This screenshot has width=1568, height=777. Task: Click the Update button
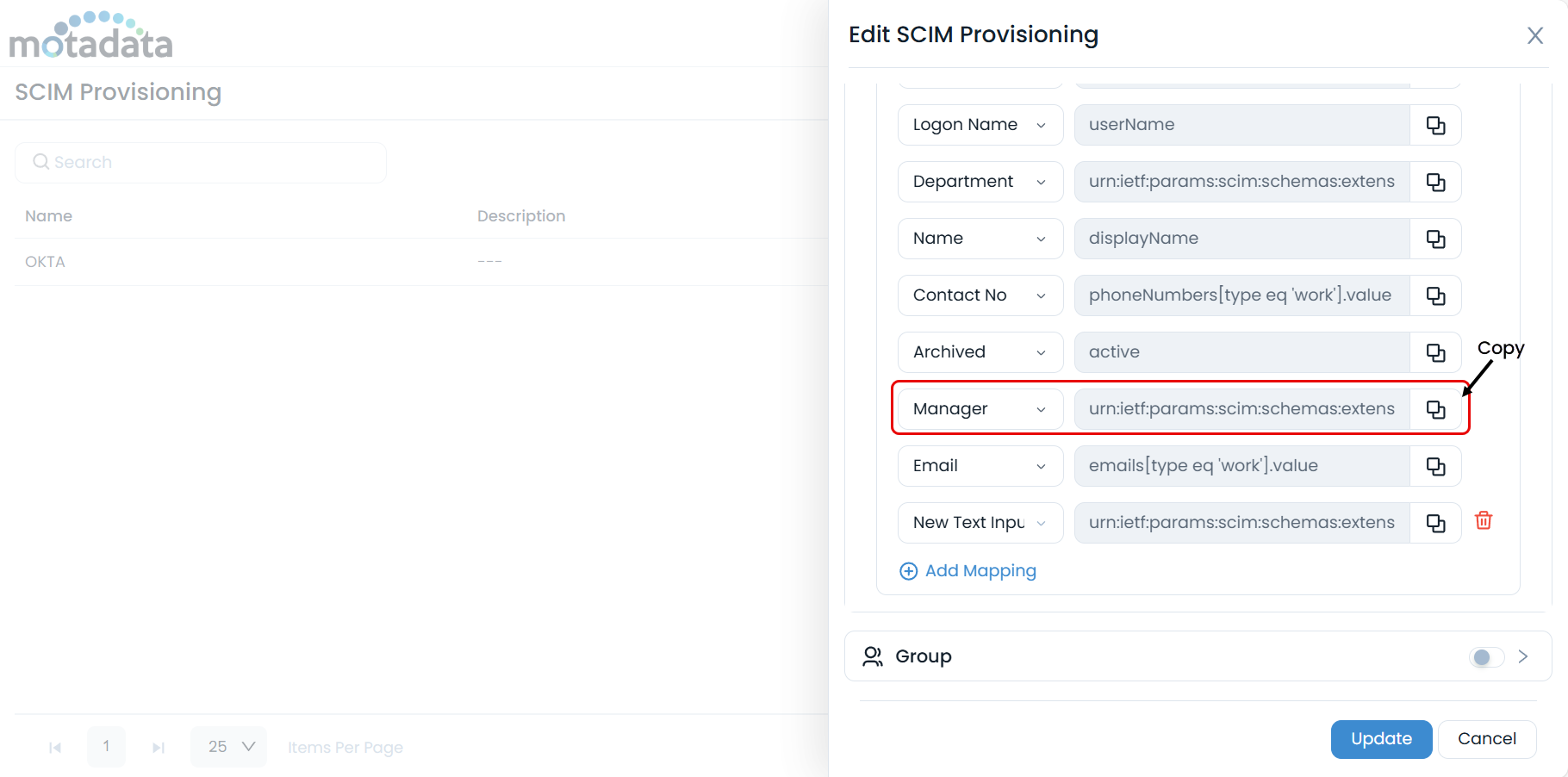coord(1381,739)
